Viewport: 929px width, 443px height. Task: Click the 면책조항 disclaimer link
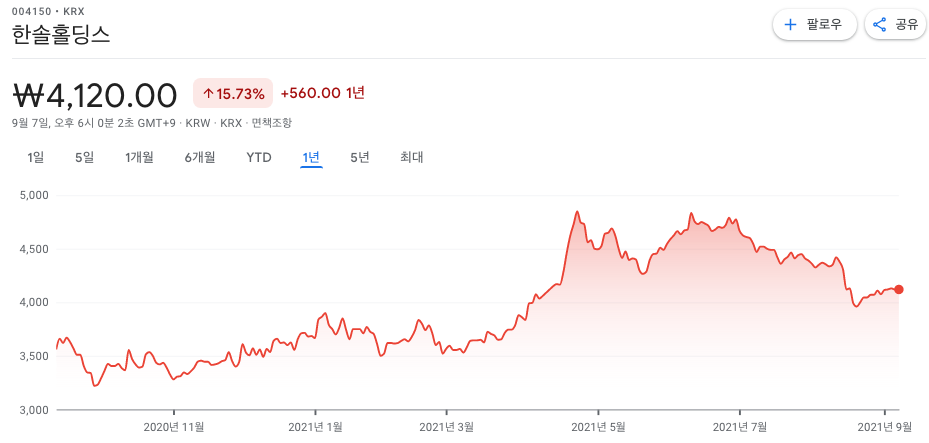click(271, 123)
